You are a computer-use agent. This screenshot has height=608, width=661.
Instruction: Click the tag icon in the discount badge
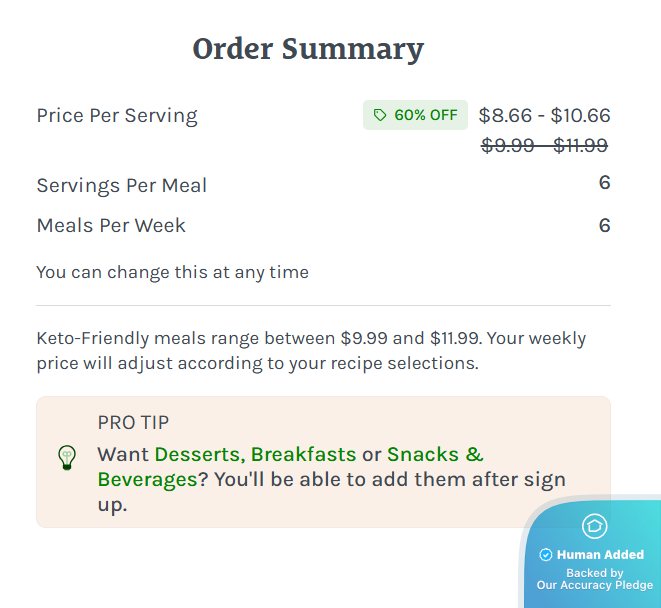click(x=380, y=116)
